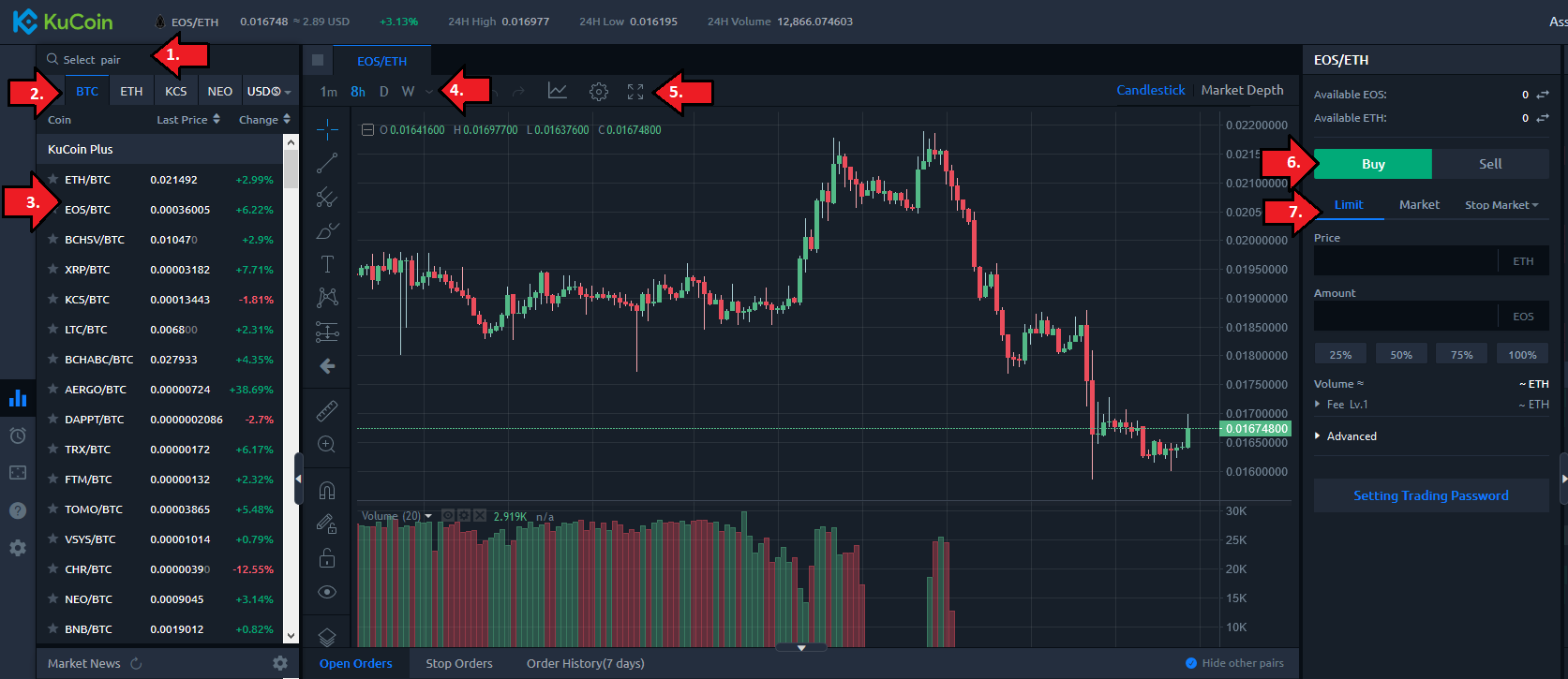Sort coin list by Last Price
Viewport: 1568px width, 679px height.
(188, 119)
